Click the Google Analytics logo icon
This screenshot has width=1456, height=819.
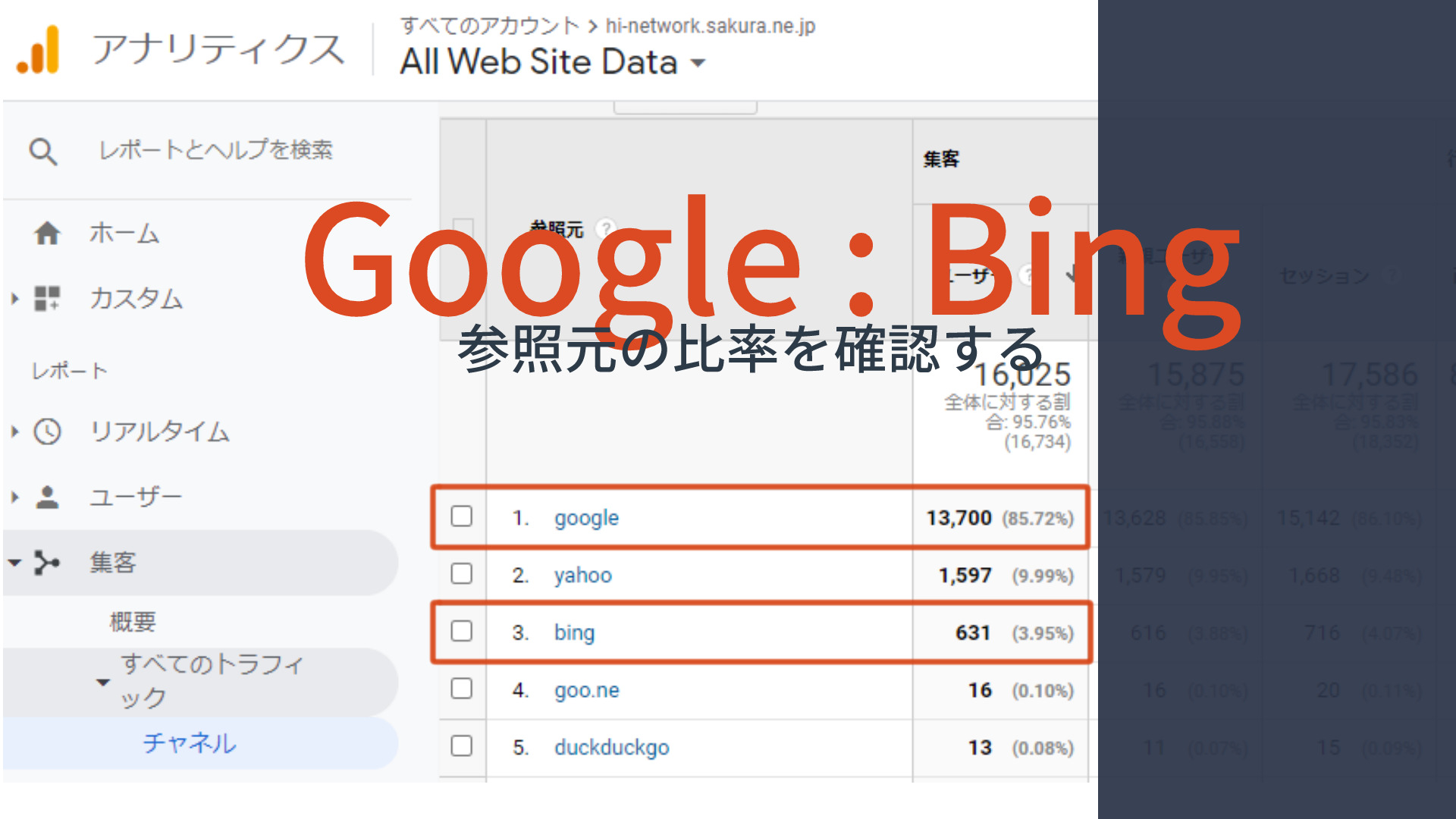[x=38, y=50]
